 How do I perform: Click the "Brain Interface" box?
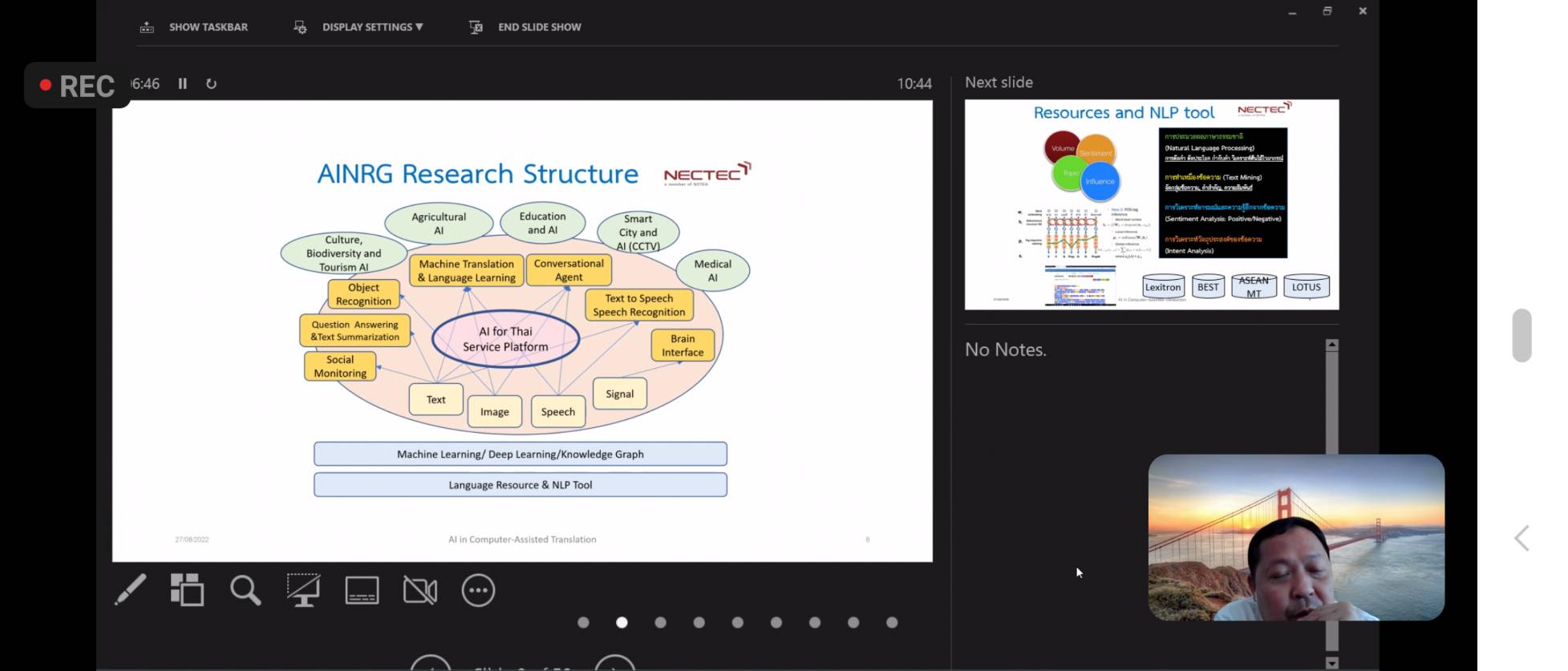(683, 346)
